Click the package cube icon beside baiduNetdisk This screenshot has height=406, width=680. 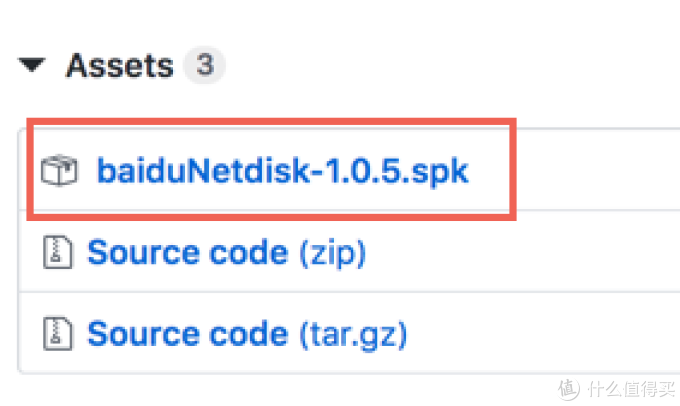(x=59, y=170)
